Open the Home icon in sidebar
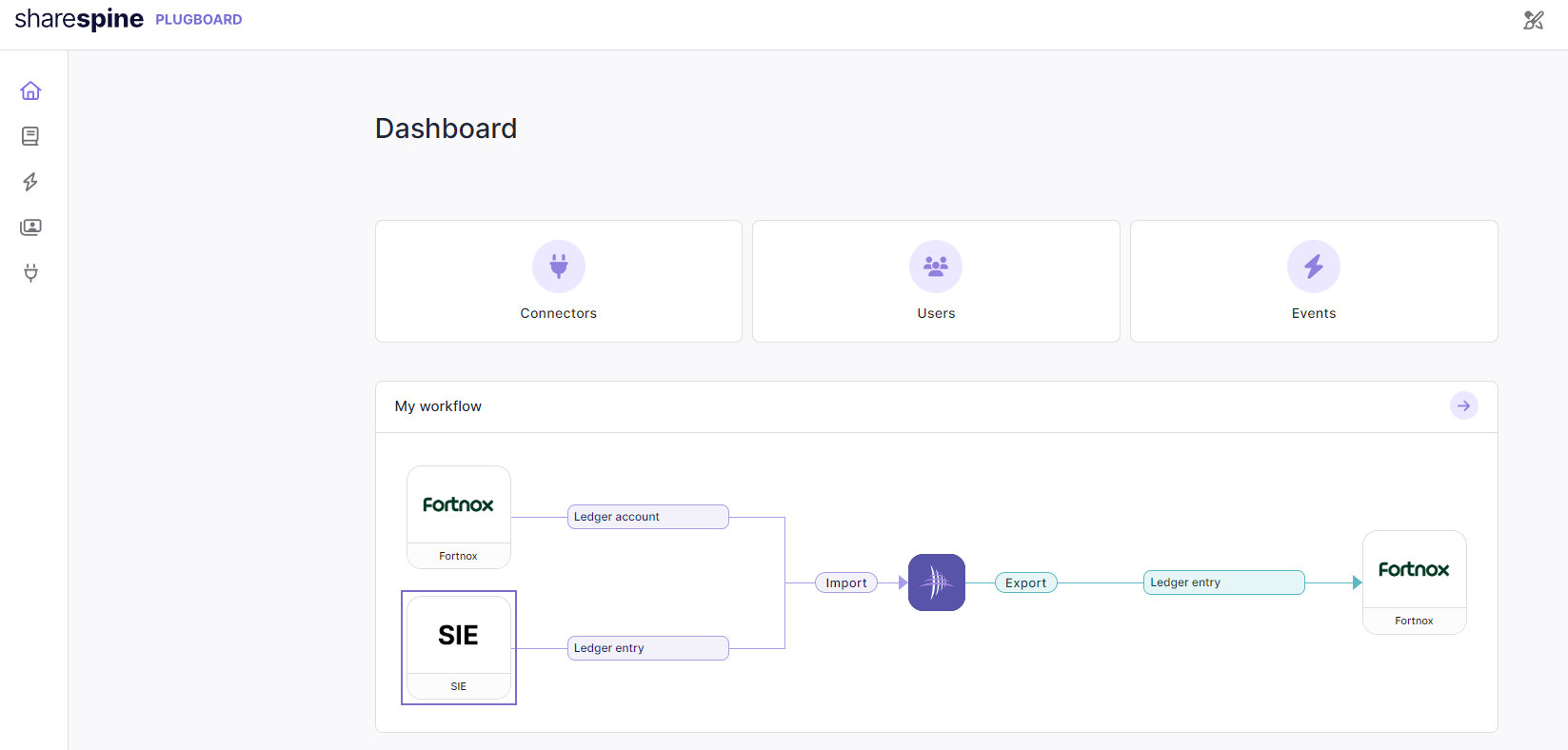The height and width of the screenshot is (750, 1568). pos(30,90)
